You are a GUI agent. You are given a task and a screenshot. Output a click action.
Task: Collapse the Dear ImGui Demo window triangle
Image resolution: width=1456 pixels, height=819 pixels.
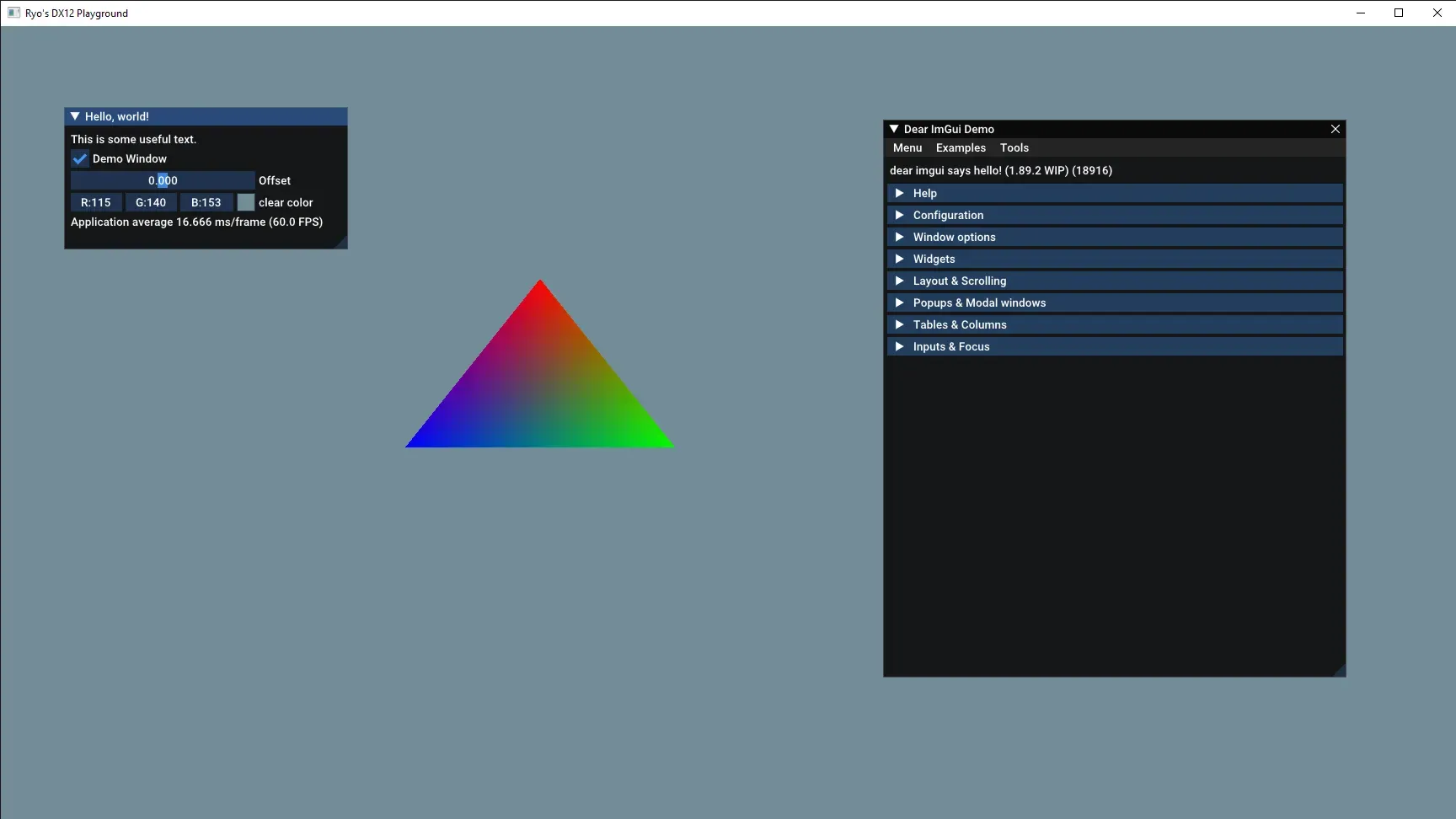(x=895, y=129)
